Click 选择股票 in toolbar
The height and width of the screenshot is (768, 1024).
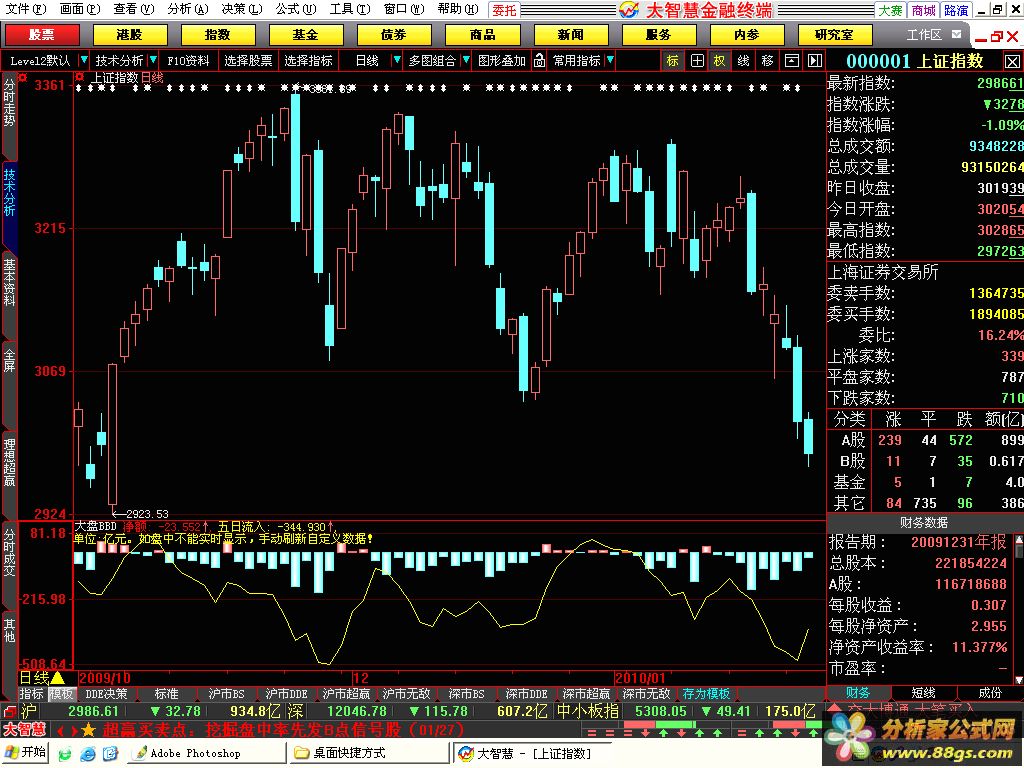point(248,61)
